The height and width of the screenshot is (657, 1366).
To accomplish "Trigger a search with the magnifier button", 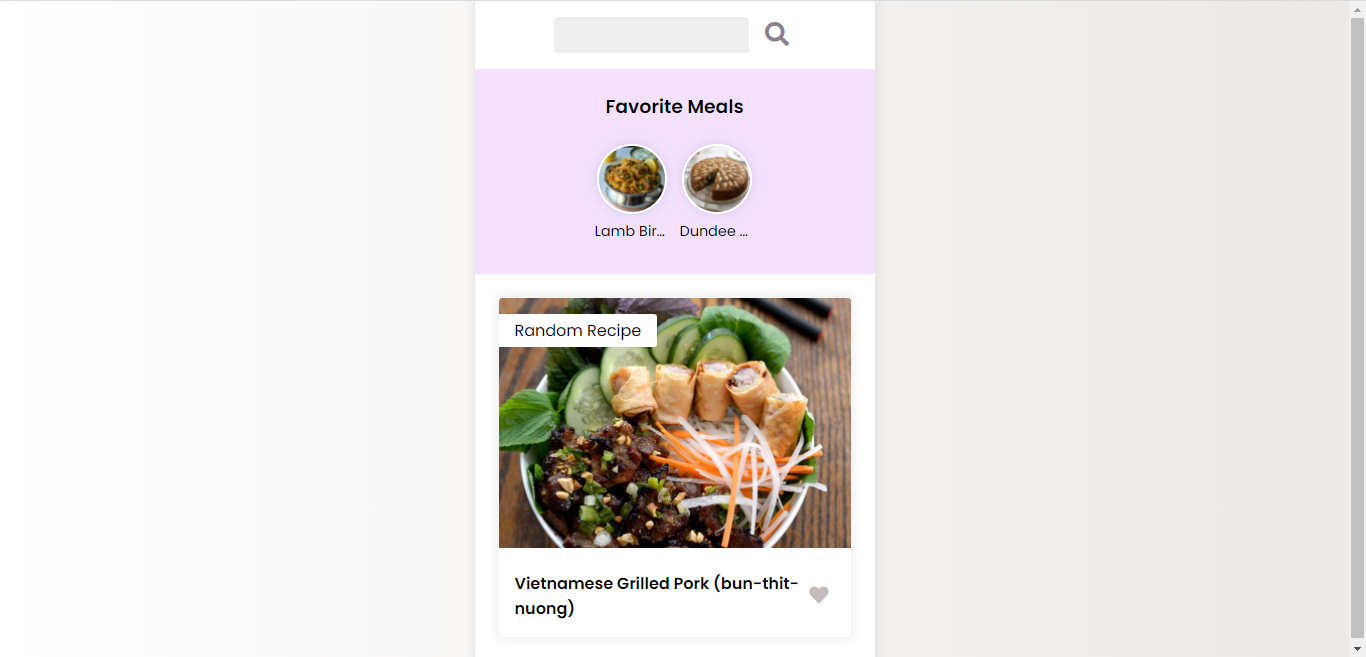I will [x=777, y=34].
